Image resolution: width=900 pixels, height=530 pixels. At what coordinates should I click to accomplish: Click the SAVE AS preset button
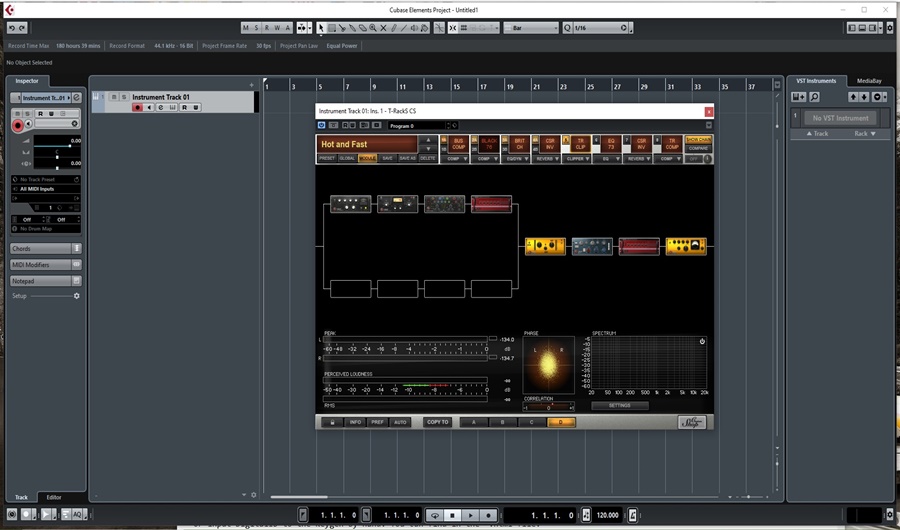click(x=408, y=158)
